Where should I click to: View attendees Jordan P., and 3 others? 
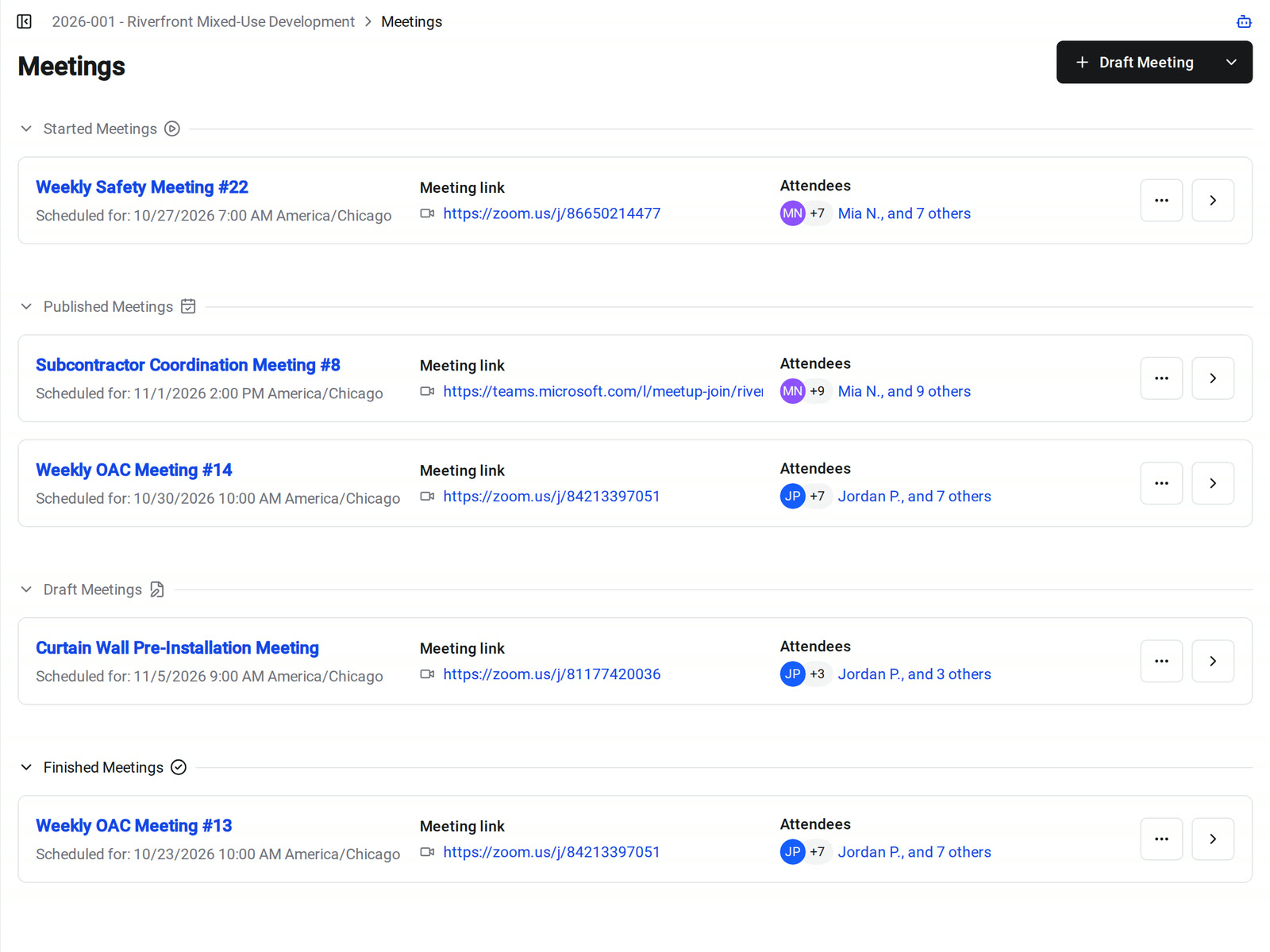(914, 674)
